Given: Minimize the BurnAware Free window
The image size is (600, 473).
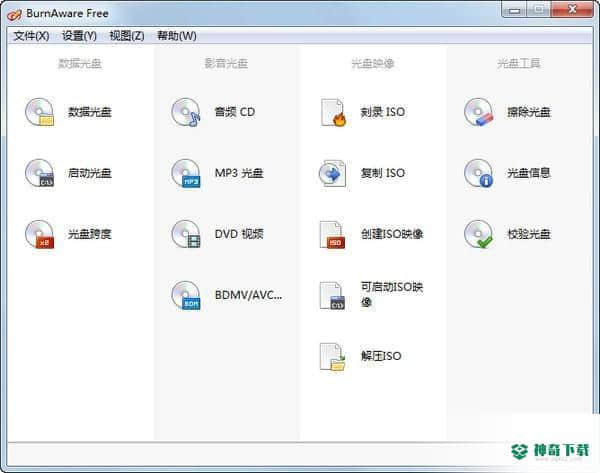Looking at the screenshot, I should pyautogui.click(x=514, y=10).
